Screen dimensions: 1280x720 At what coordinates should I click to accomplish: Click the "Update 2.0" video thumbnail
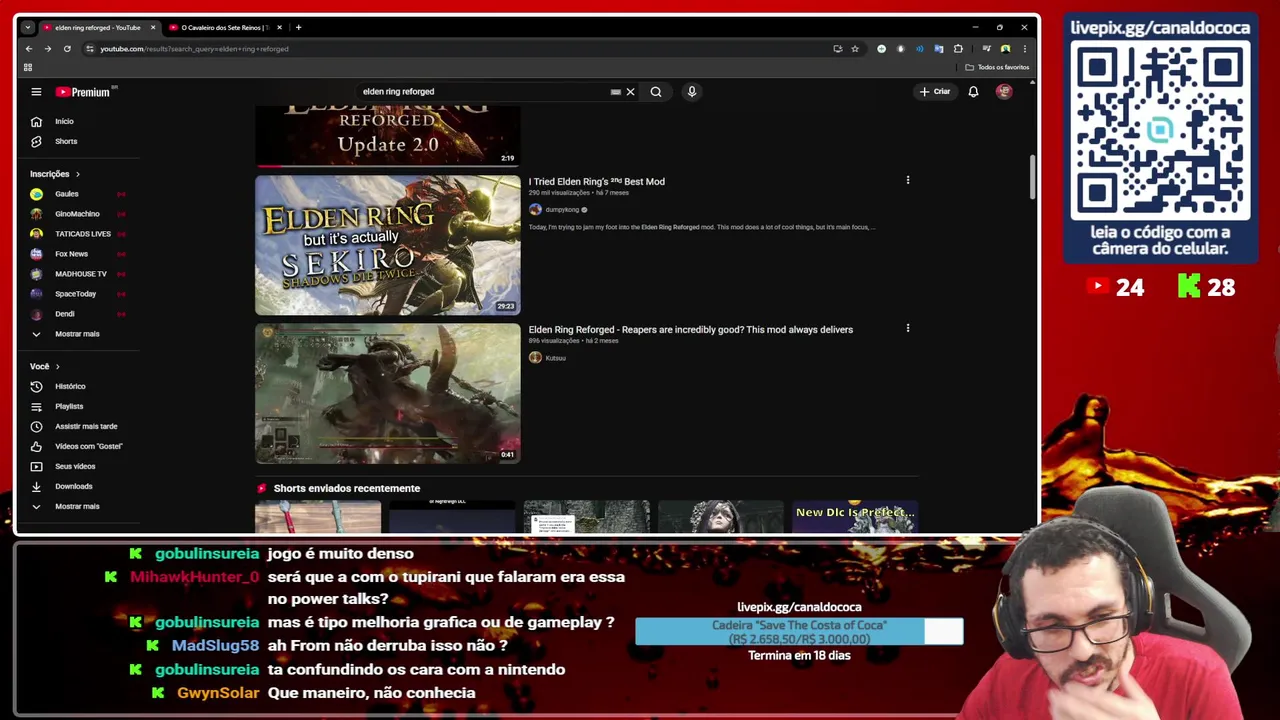tap(388, 136)
